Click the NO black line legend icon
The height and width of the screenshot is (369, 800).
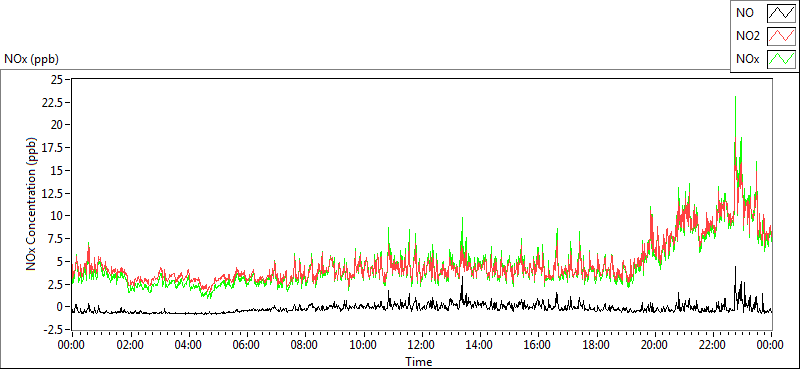pyautogui.click(x=782, y=13)
